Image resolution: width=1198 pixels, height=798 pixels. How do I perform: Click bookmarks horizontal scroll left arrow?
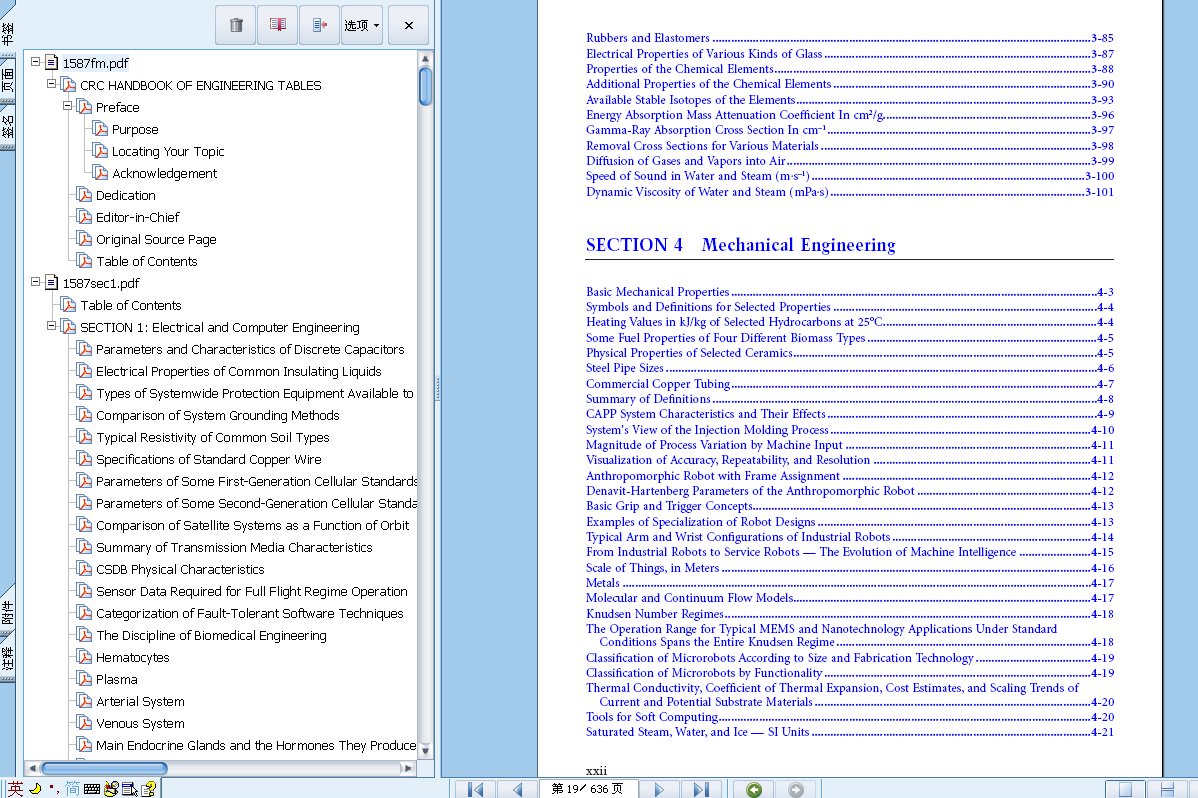tap(33, 768)
